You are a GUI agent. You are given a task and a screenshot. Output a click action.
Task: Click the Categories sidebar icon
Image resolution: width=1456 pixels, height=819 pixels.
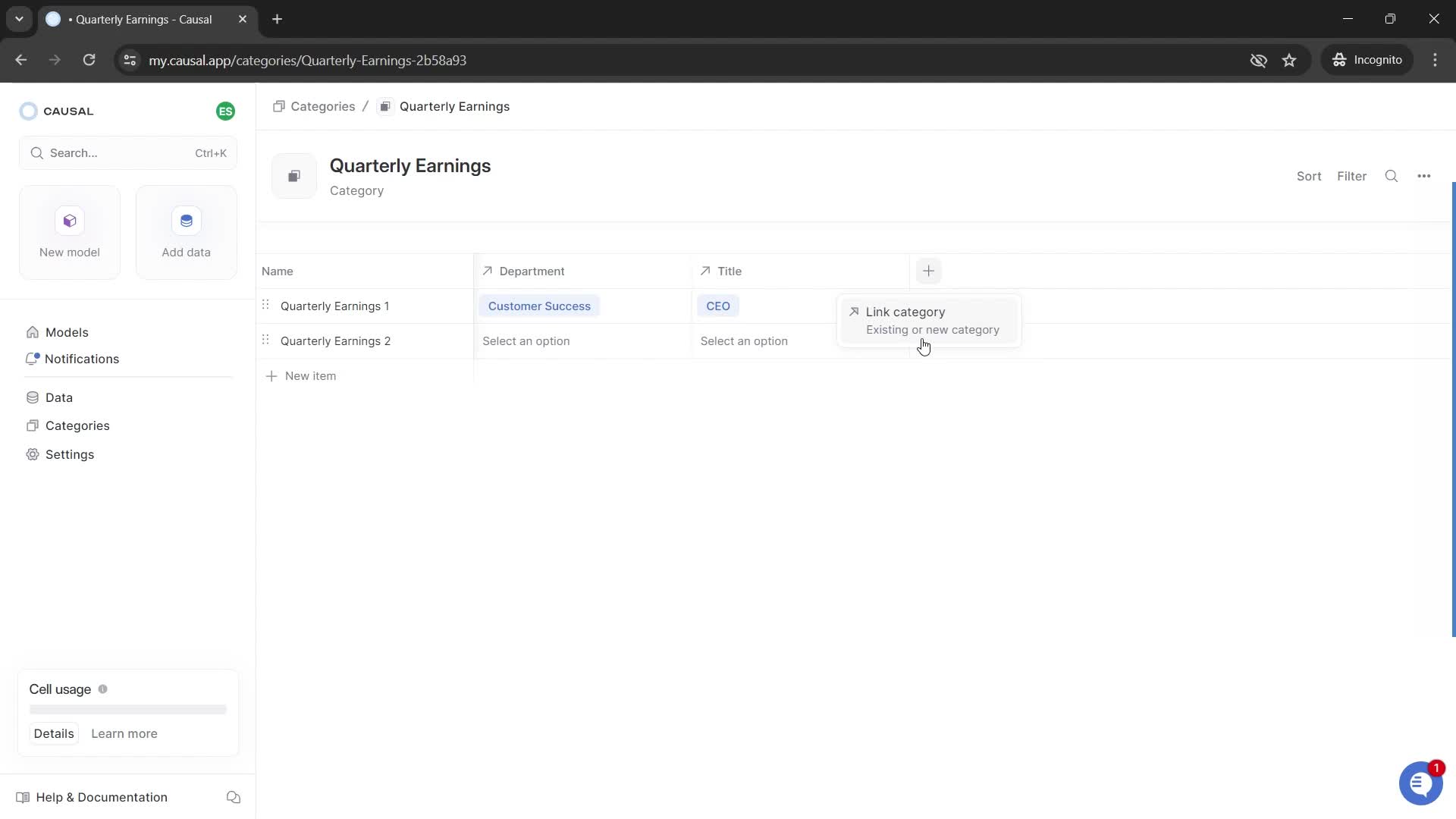pyautogui.click(x=33, y=425)
